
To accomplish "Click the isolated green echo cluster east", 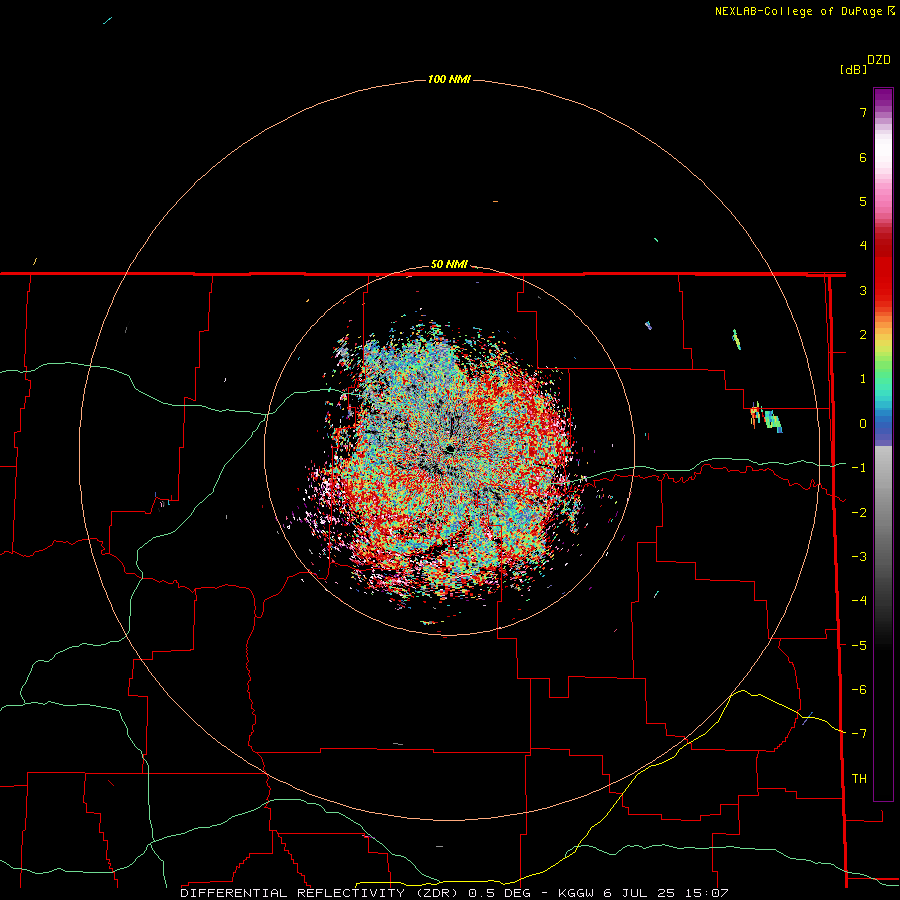I will pyautogui.click(x=773, y=421).
